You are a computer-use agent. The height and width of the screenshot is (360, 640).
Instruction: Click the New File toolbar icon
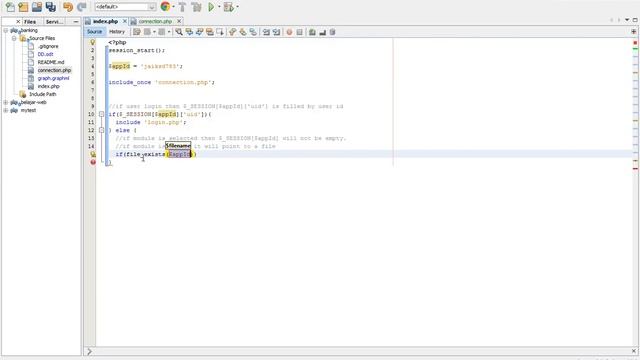coord(10,7)
